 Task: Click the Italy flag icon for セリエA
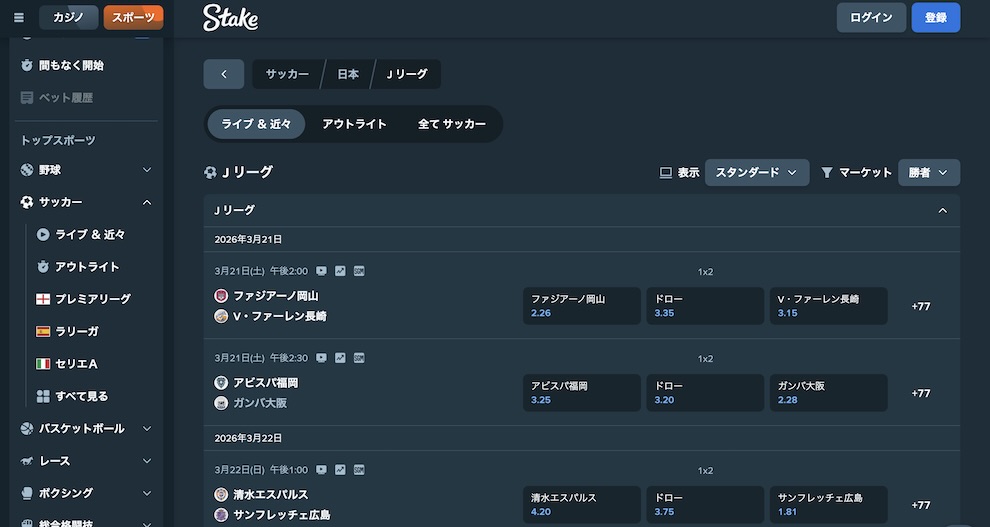43,364
